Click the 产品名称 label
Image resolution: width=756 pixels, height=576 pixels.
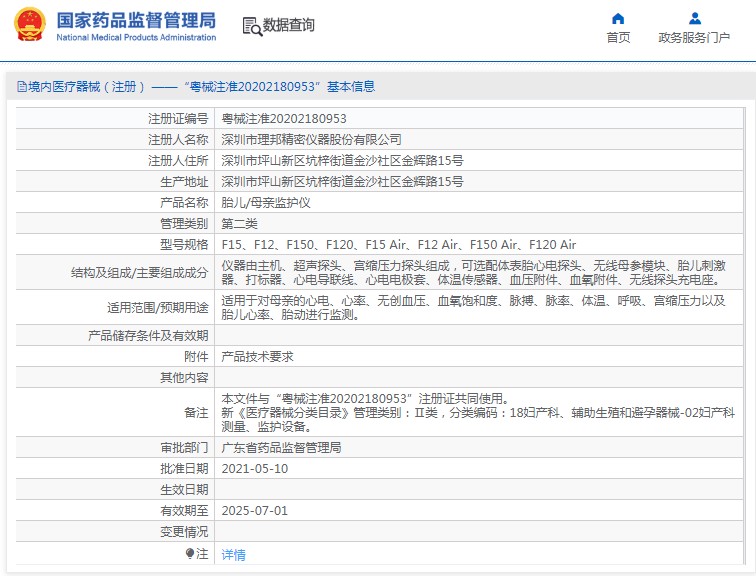[184, 203]
